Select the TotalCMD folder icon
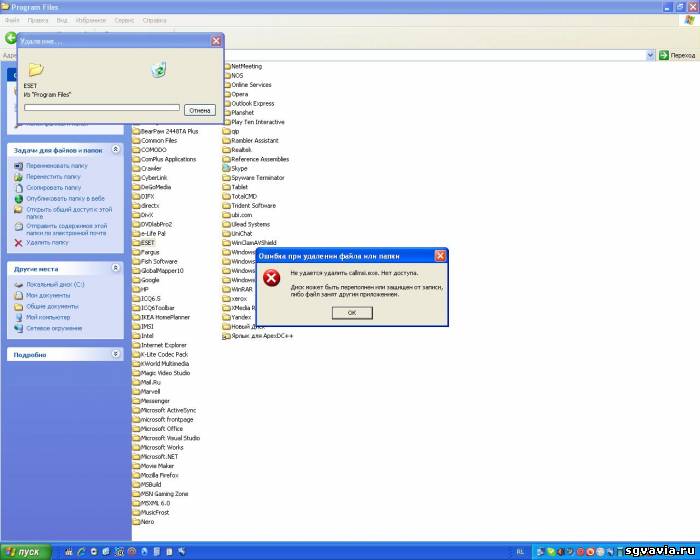 pyautogui.click(x=226, y=196)
